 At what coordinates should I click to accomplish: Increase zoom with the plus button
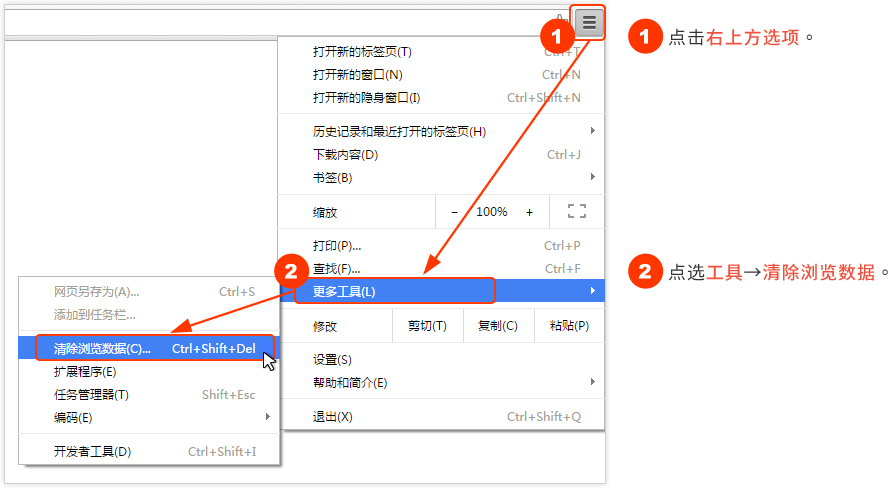[x=529, y=212]
